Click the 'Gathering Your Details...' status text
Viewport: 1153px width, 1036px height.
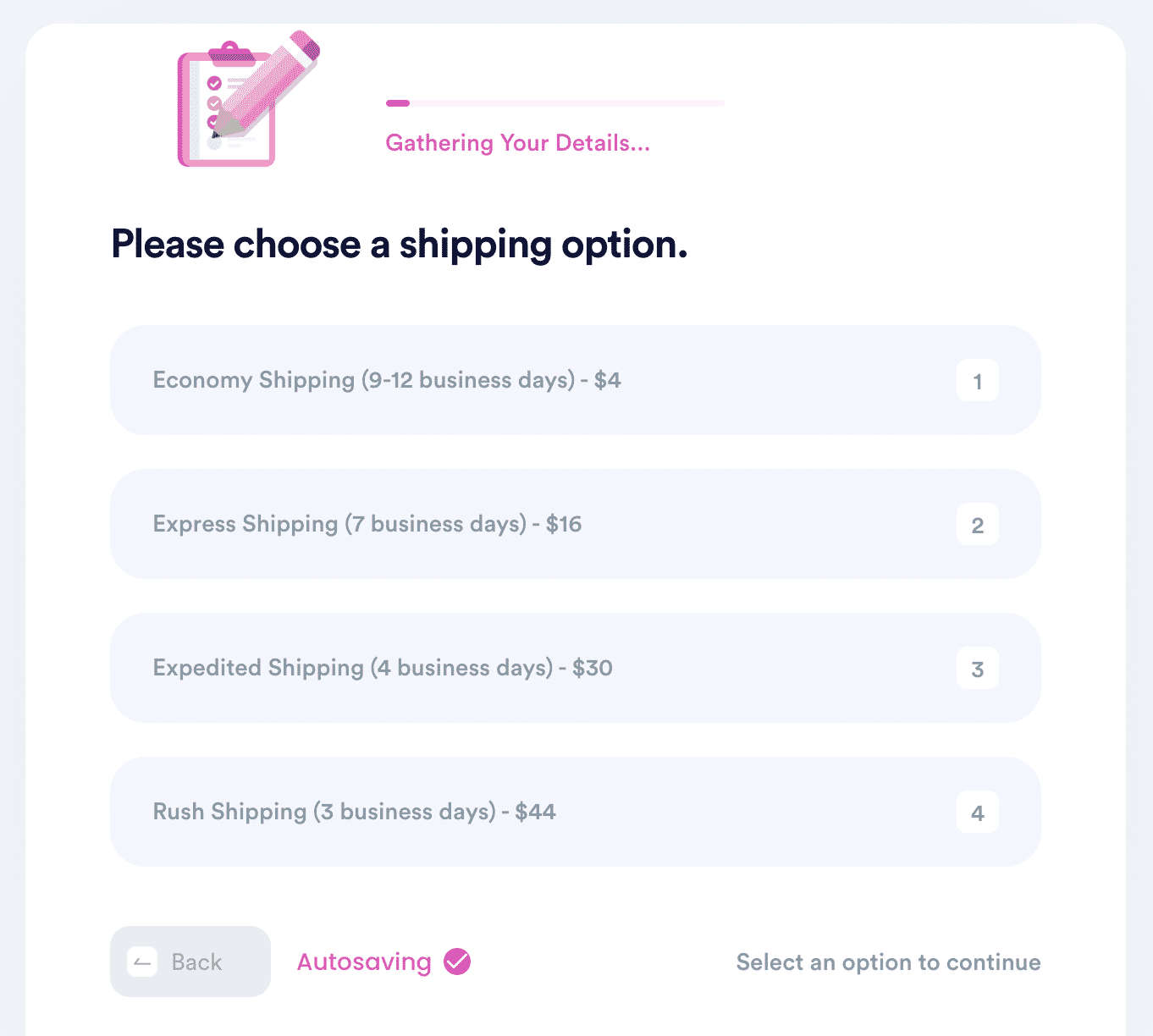pos(517,143)
